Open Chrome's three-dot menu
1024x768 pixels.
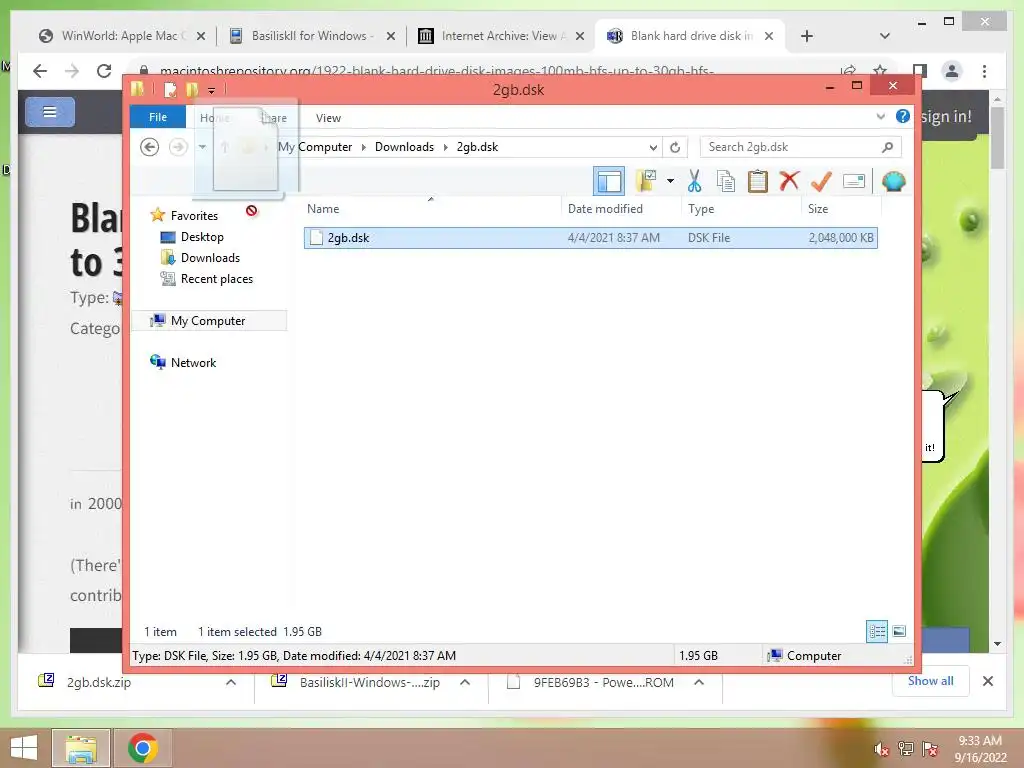pyautogui.click(x=984, y=71)
